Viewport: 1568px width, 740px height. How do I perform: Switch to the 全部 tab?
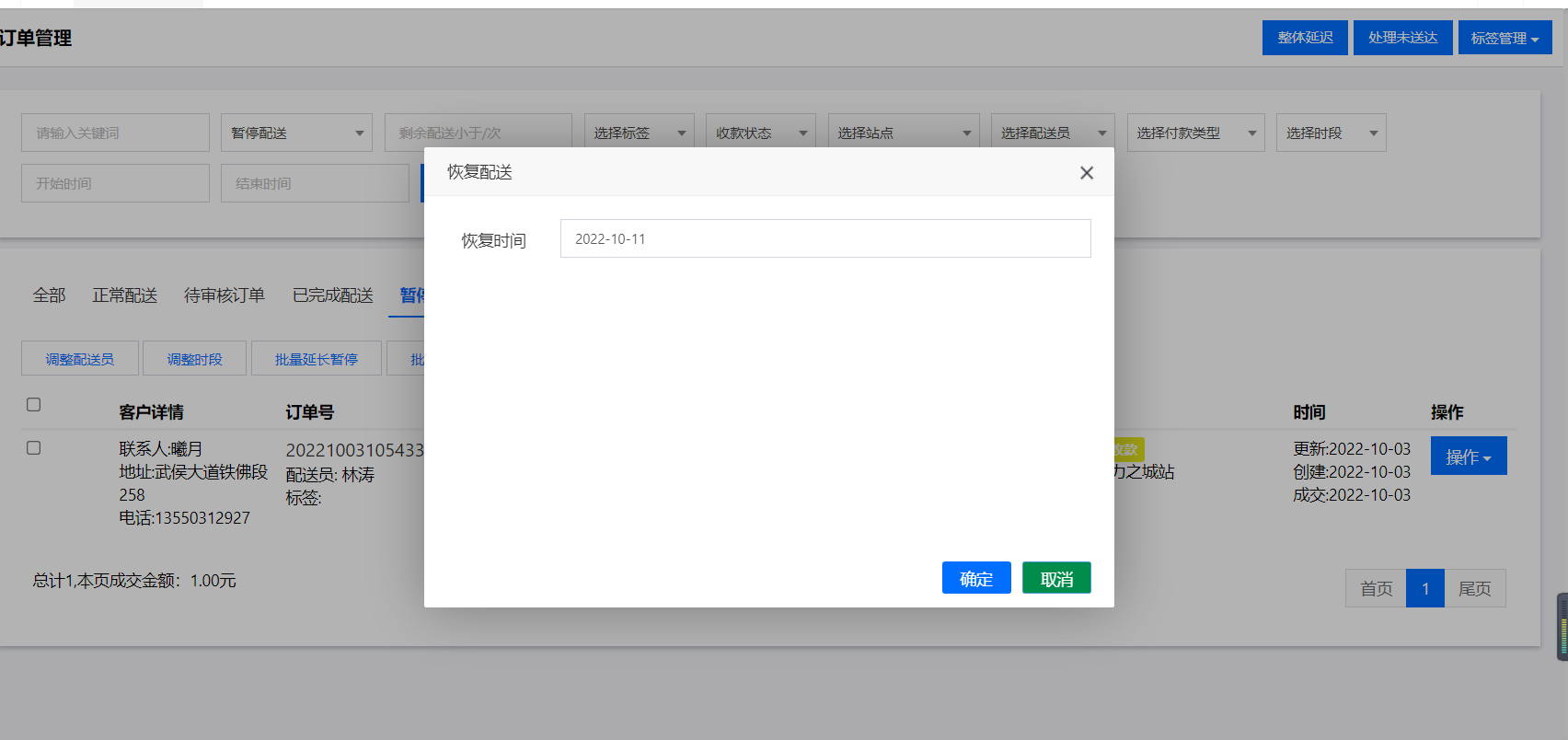tap(50, 295)
